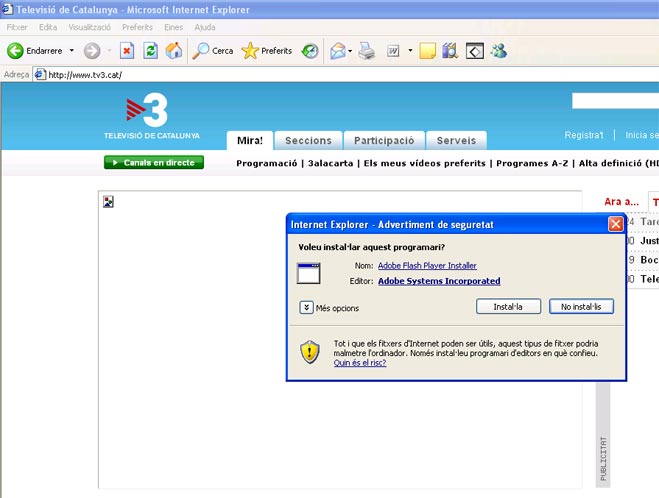The width and height of the screenshot is (659, 498).
Task: Click the Instal·la button
Action: [508, 307]
